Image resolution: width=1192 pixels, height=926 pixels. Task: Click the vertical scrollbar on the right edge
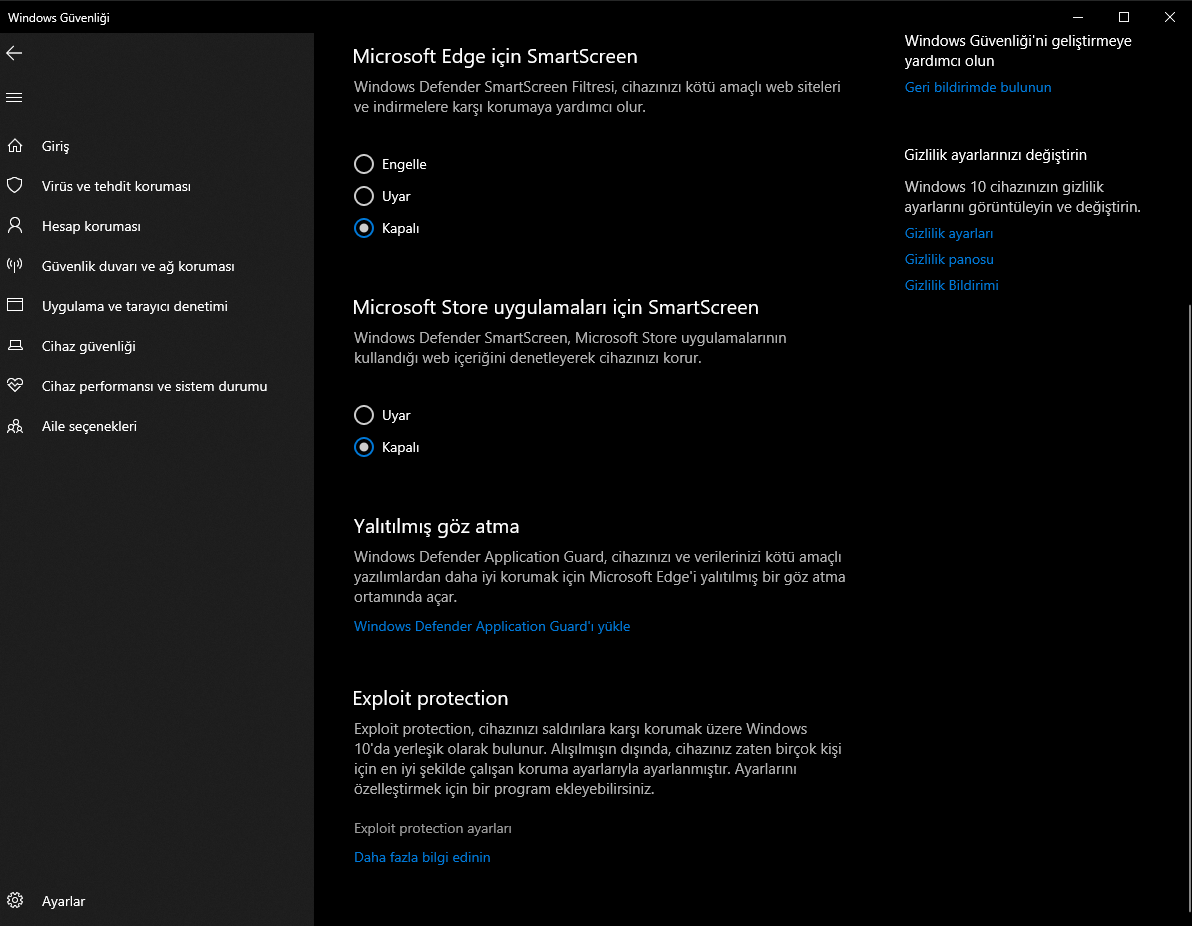1188,607
